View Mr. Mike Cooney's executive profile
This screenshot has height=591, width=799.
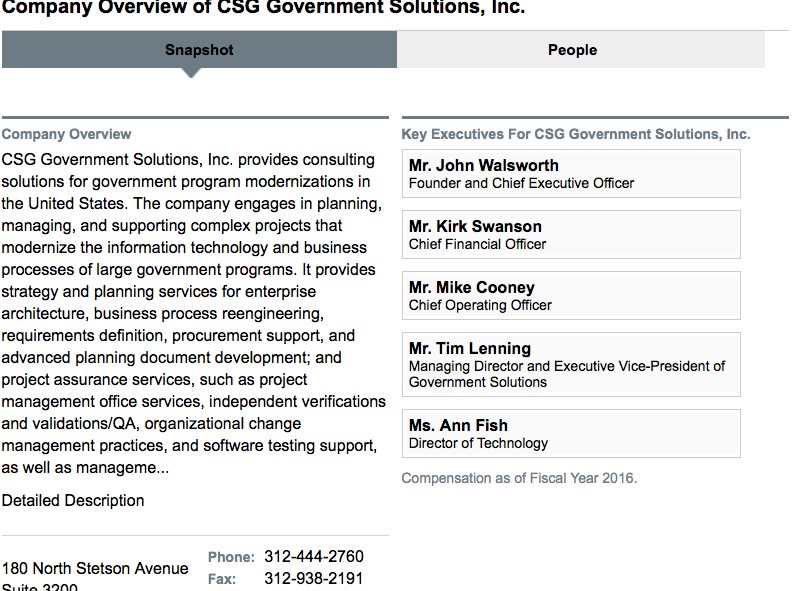tap(472, 288)
